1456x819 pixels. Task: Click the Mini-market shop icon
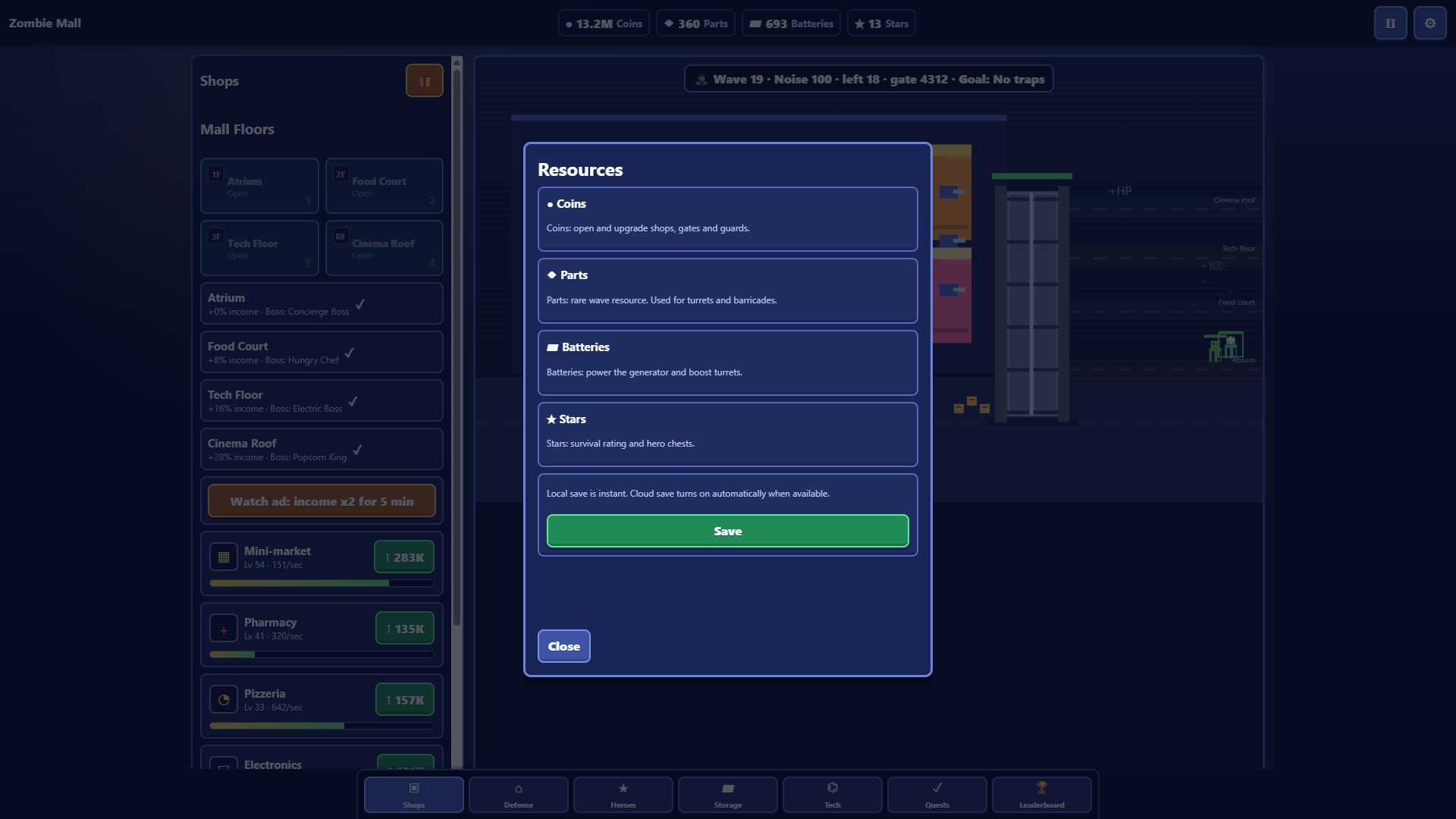(224, 557)
